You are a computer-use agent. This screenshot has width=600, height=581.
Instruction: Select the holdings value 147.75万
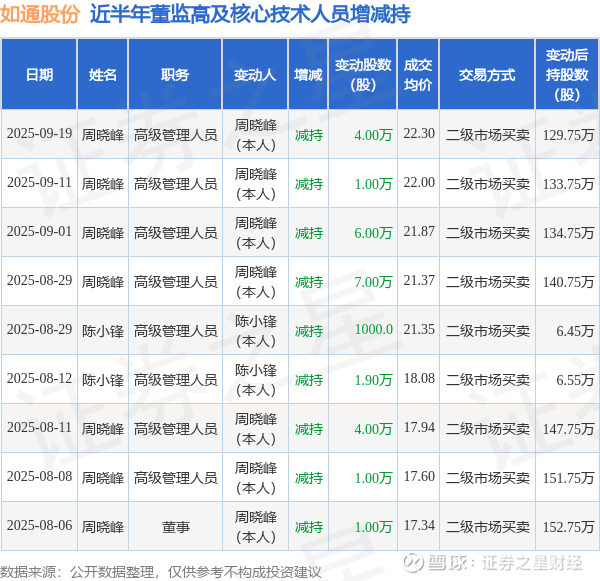click(568, 429)
